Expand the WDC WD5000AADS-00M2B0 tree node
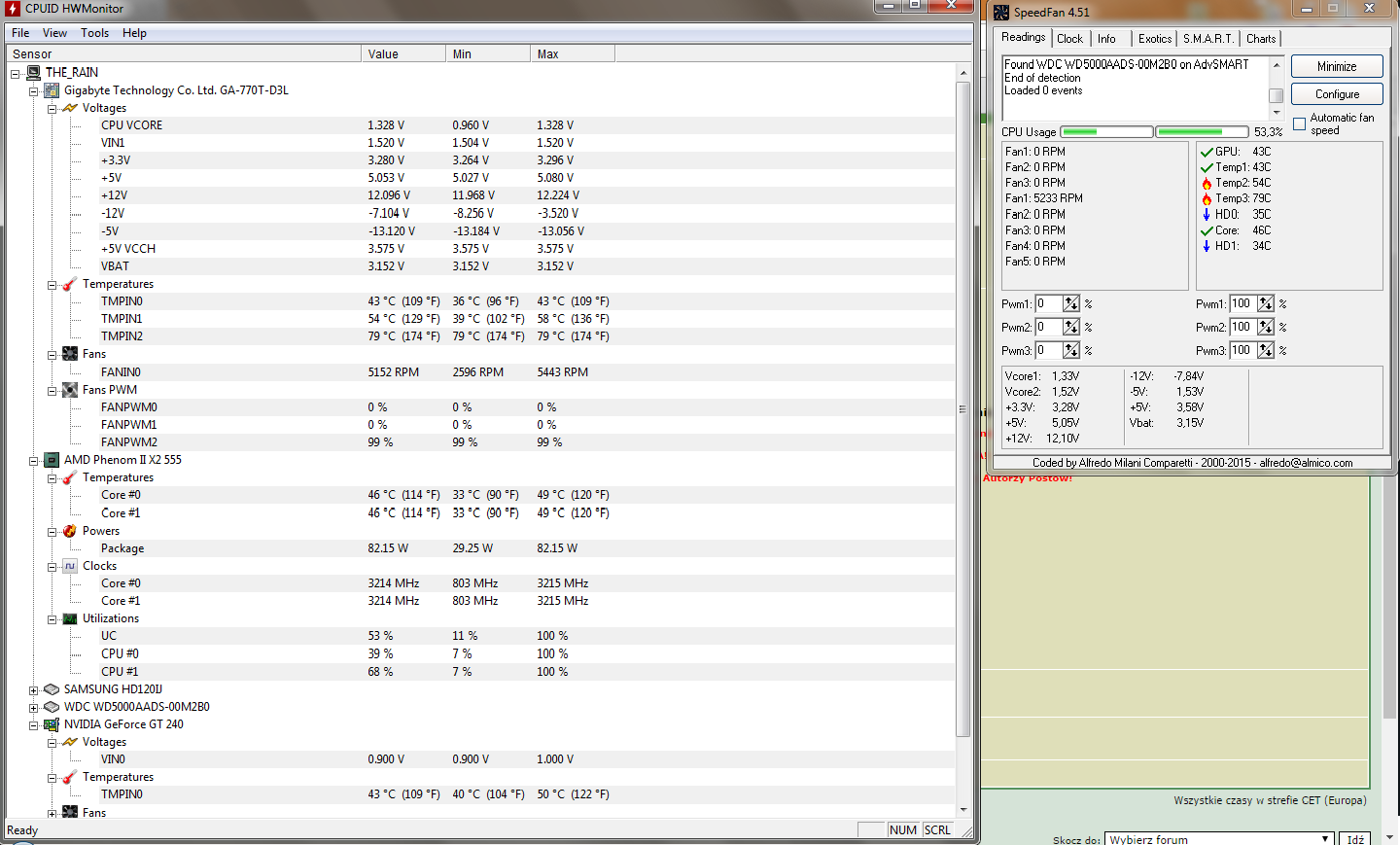 click(x=33, y=708)
